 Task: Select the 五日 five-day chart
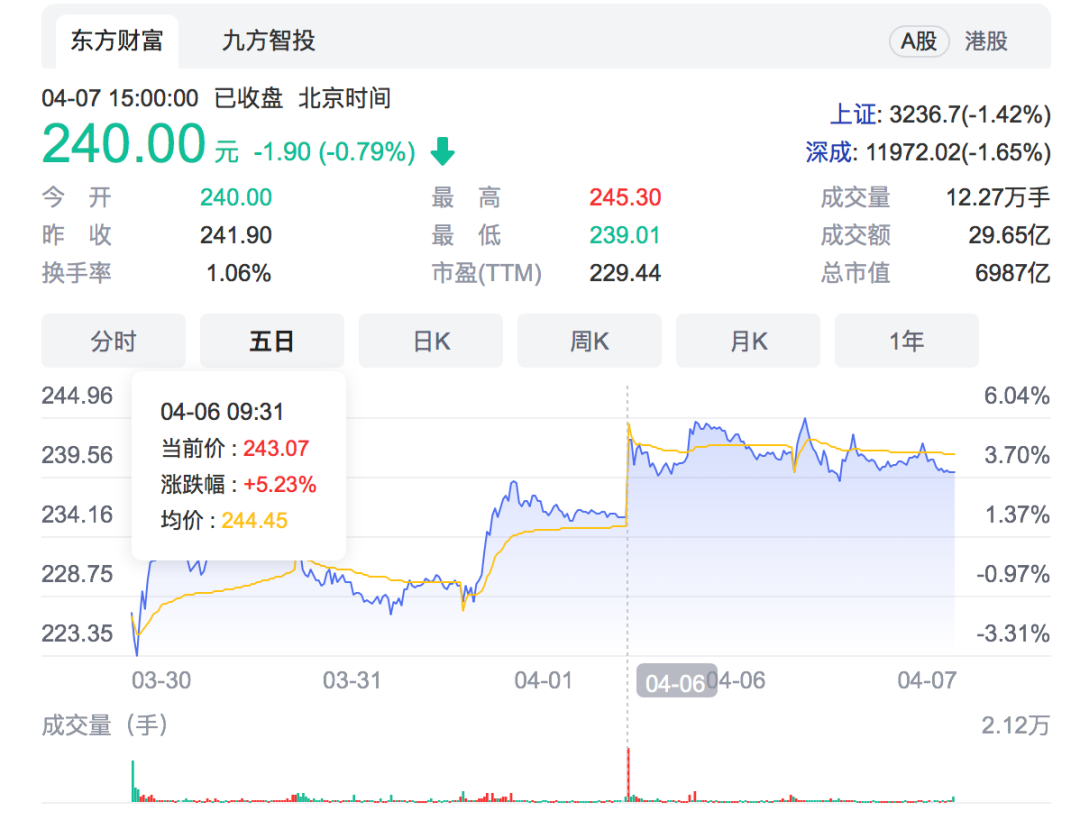pyautogui.click(x=271, y=340)
